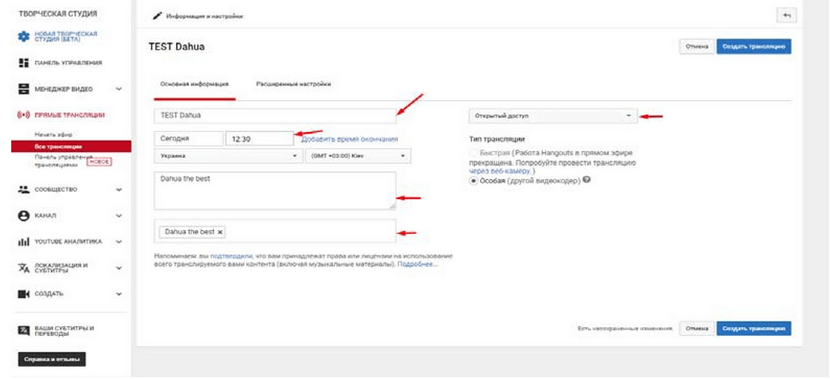The width and height of the screenshot is (830, 379).
Task: Expand the СООБЩЕСТВО section chevron
Action: (119, 189)
